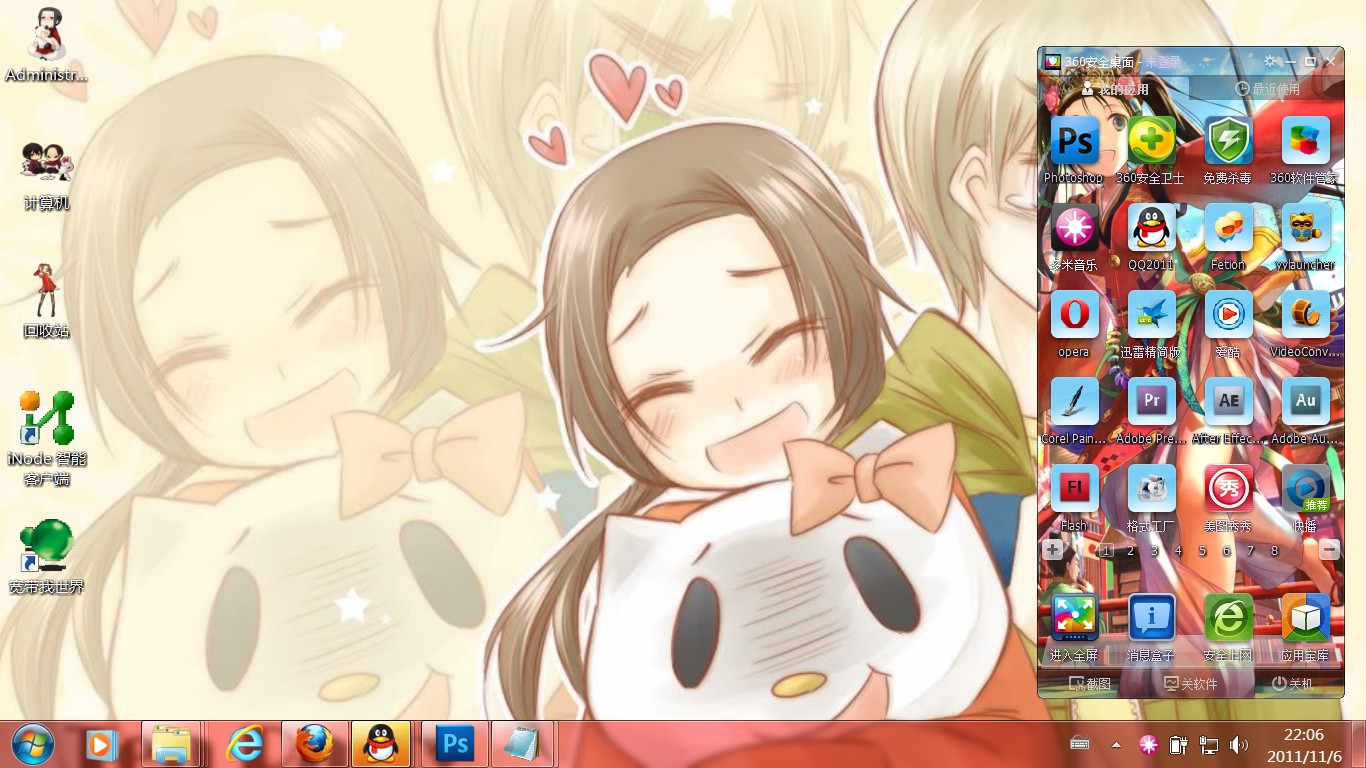The width and height of the screenshot is (1366, 768).
Task: Click the 关软件 button
Action: 1191,684
